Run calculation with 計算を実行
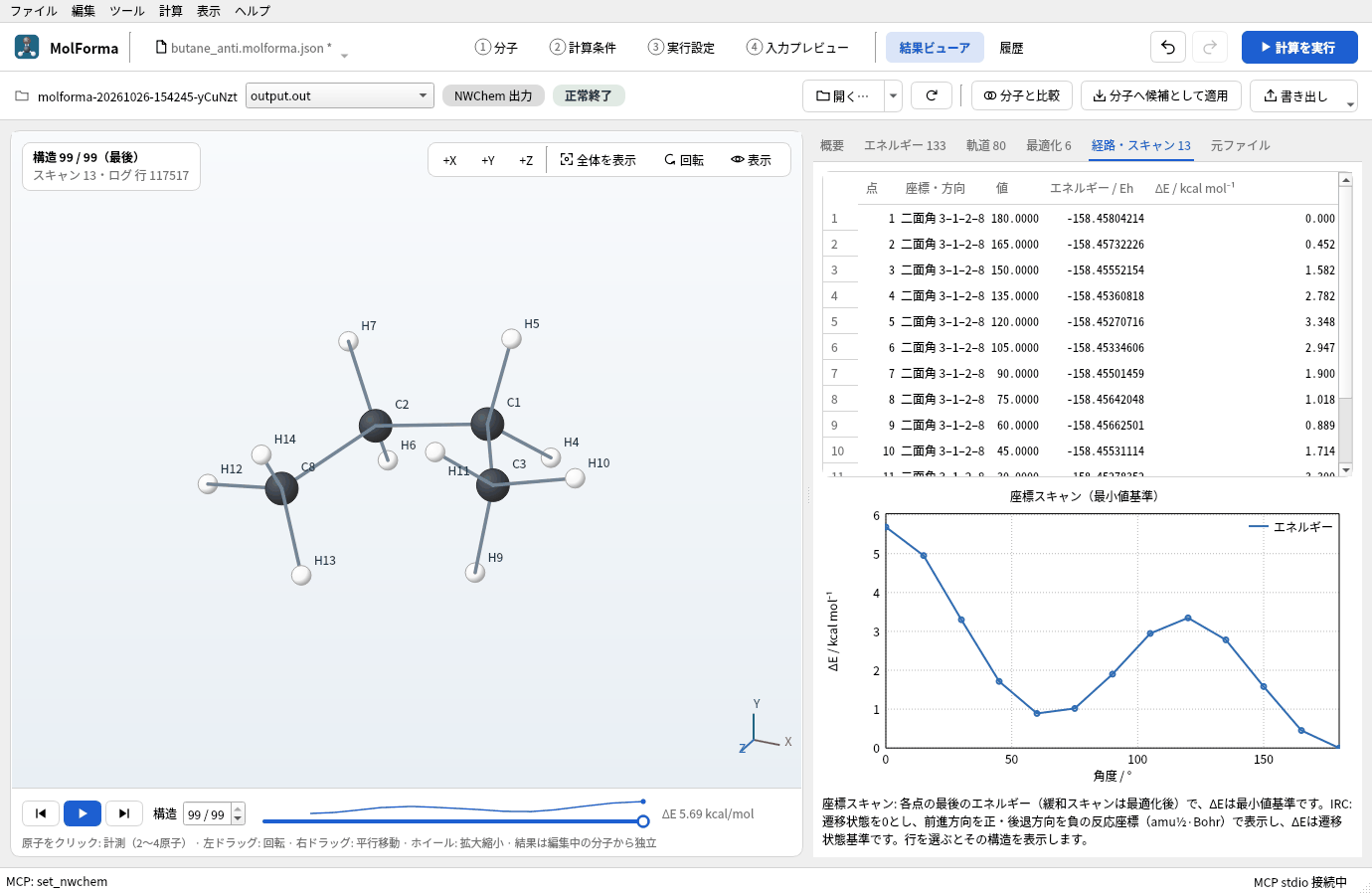Viewport: 1372px width, 895px height. tap(1299, 48)
